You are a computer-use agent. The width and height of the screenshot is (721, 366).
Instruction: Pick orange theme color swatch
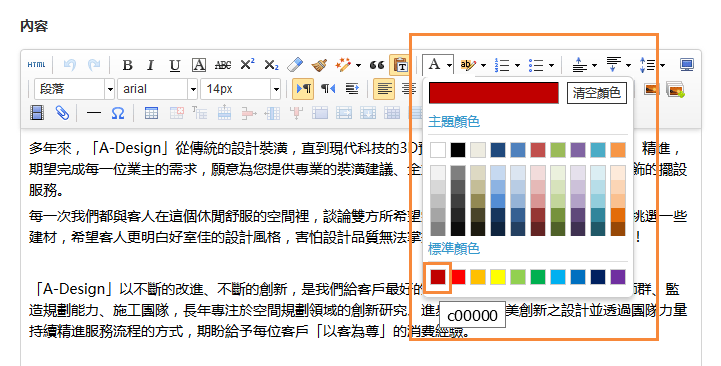[618, 150]
